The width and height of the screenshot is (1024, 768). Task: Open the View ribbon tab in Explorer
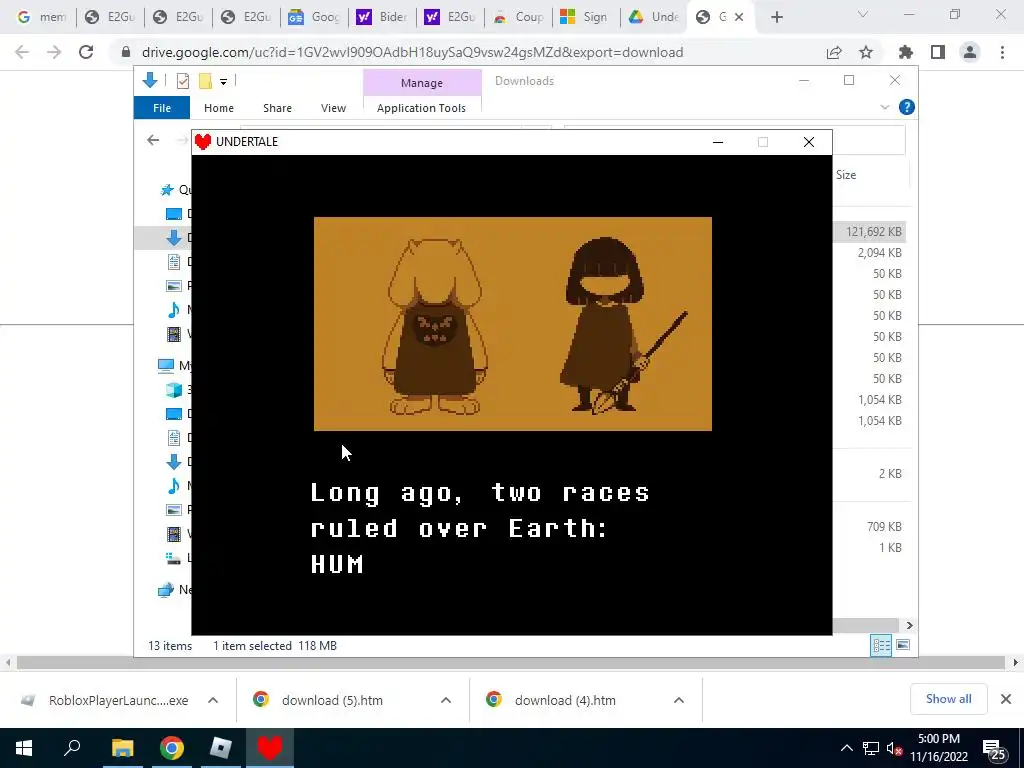pyautogui.click(x=333, y=108)
